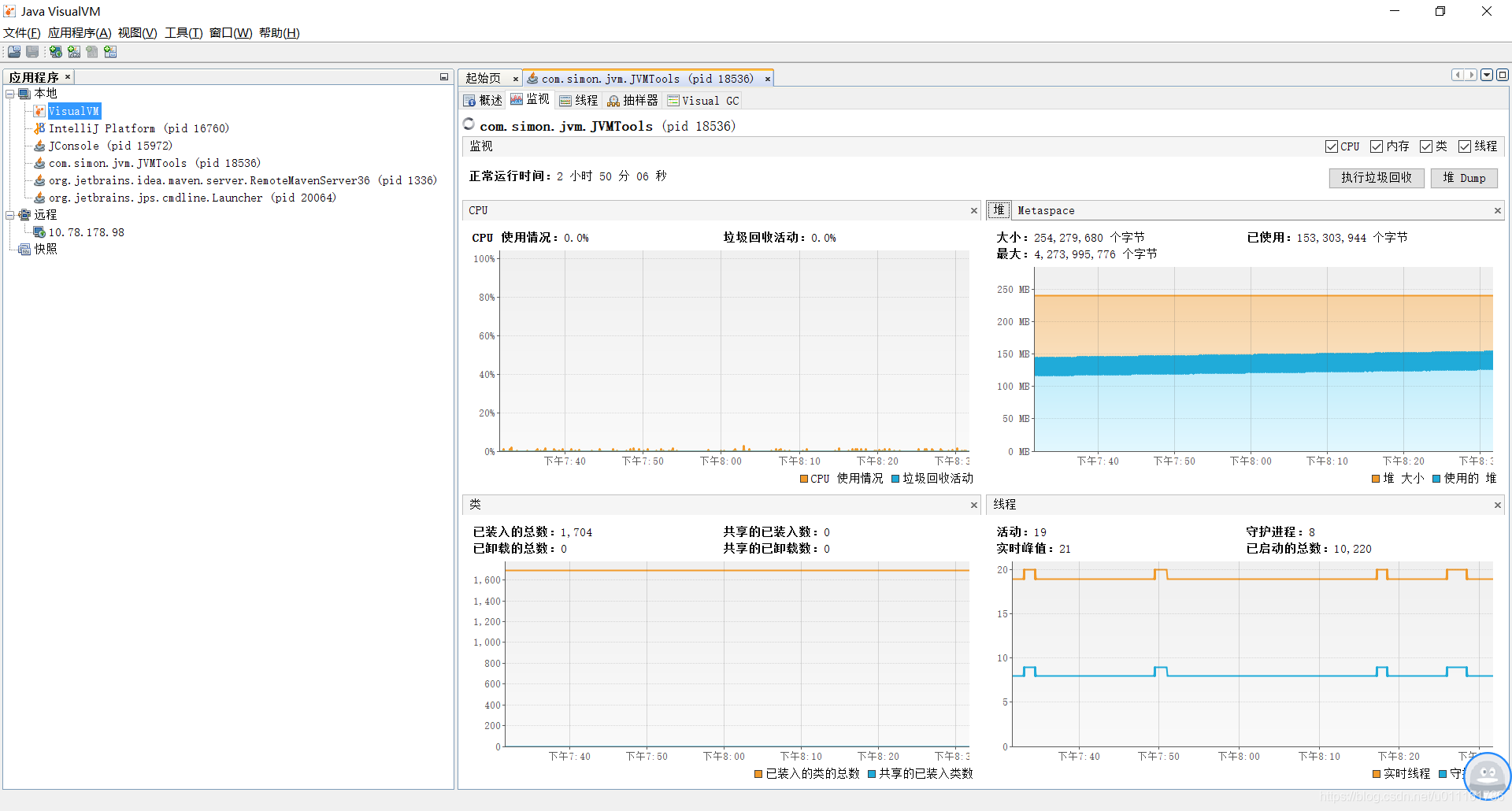Uncheck the CPU checkbox
This screenshot has width=1512, height=811.
coord(1332,146)
